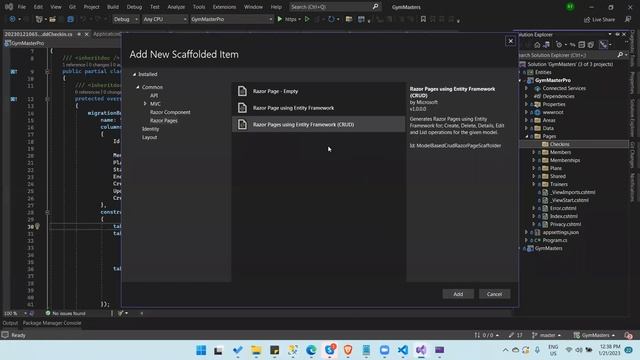Click the master branch status bar item

(546, 335)
